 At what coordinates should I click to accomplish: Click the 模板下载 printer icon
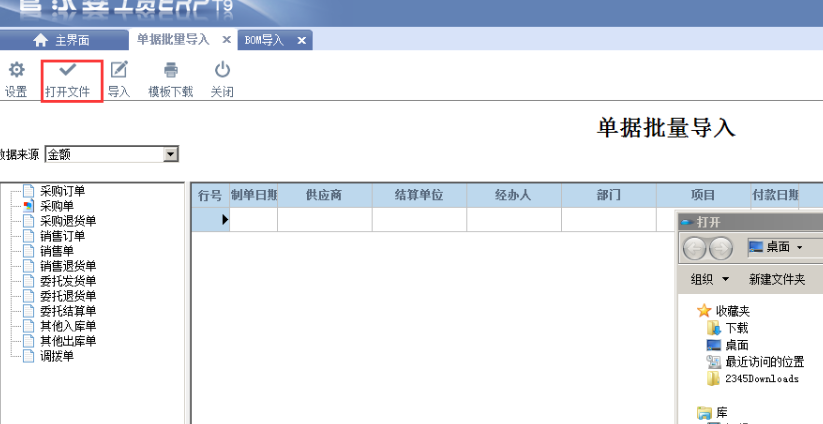[x=171, y=70]
